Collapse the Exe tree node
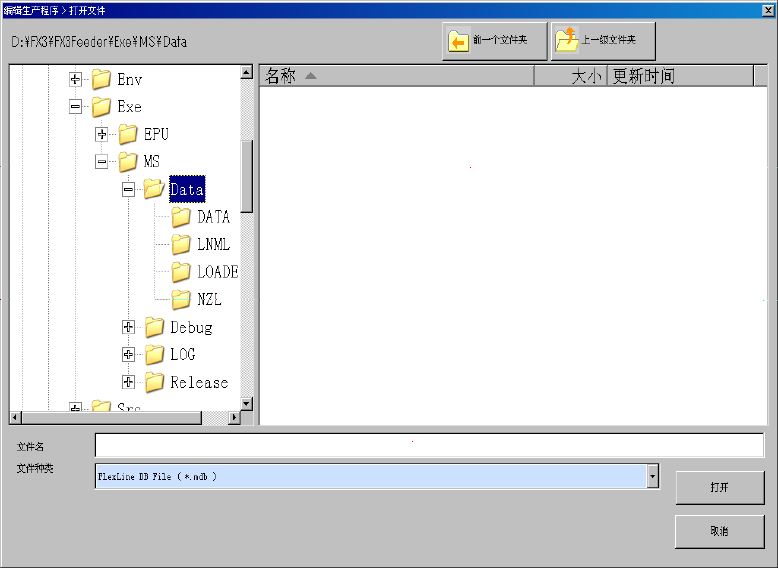The height and width of the screenshot is (568, 778). (x=75, y=106)
